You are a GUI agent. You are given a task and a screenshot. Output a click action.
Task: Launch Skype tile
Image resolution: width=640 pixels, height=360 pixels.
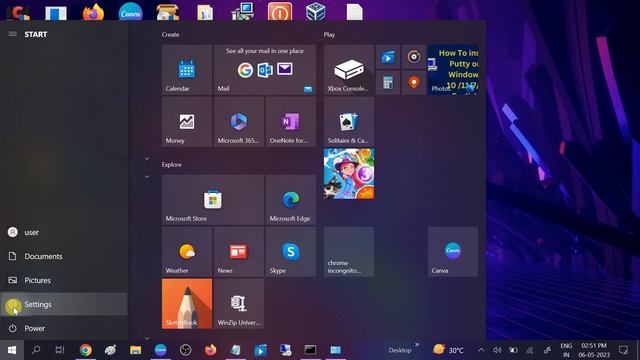click(291, 251)
